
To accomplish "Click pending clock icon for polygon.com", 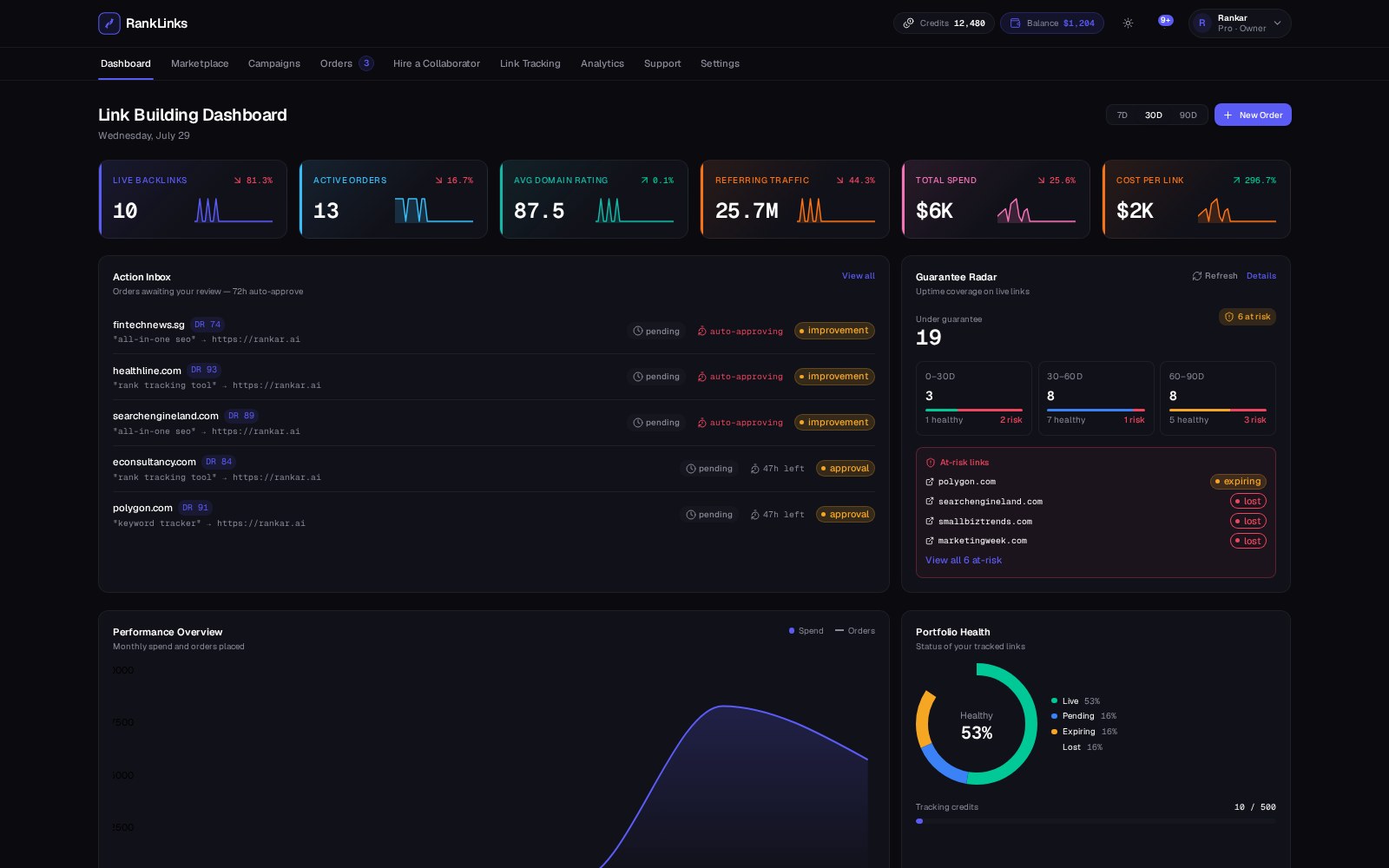I will (691, 515).
